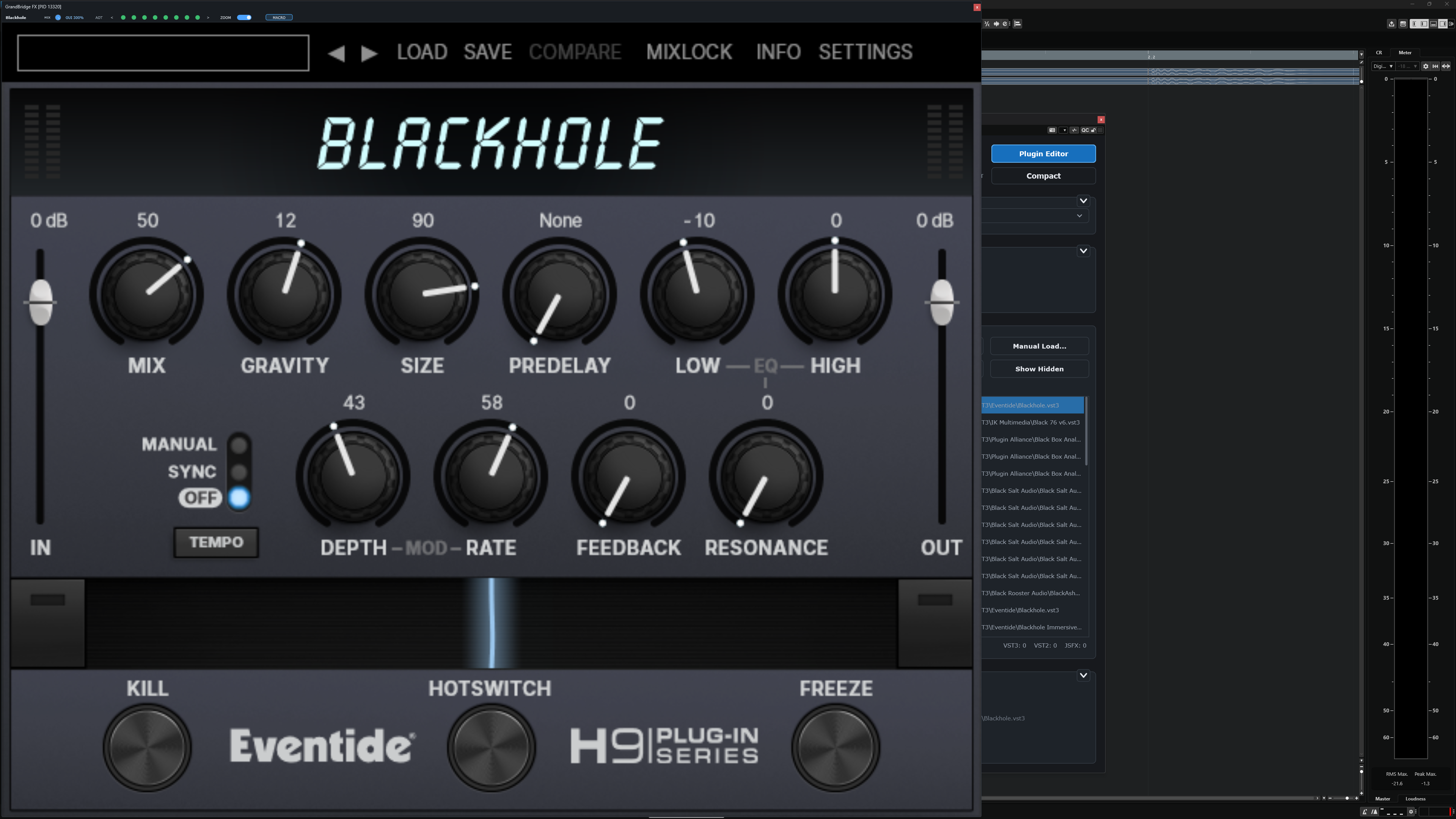Click the Compact button
Screen dimensions: 1456x819
(x=1043, y=176)
